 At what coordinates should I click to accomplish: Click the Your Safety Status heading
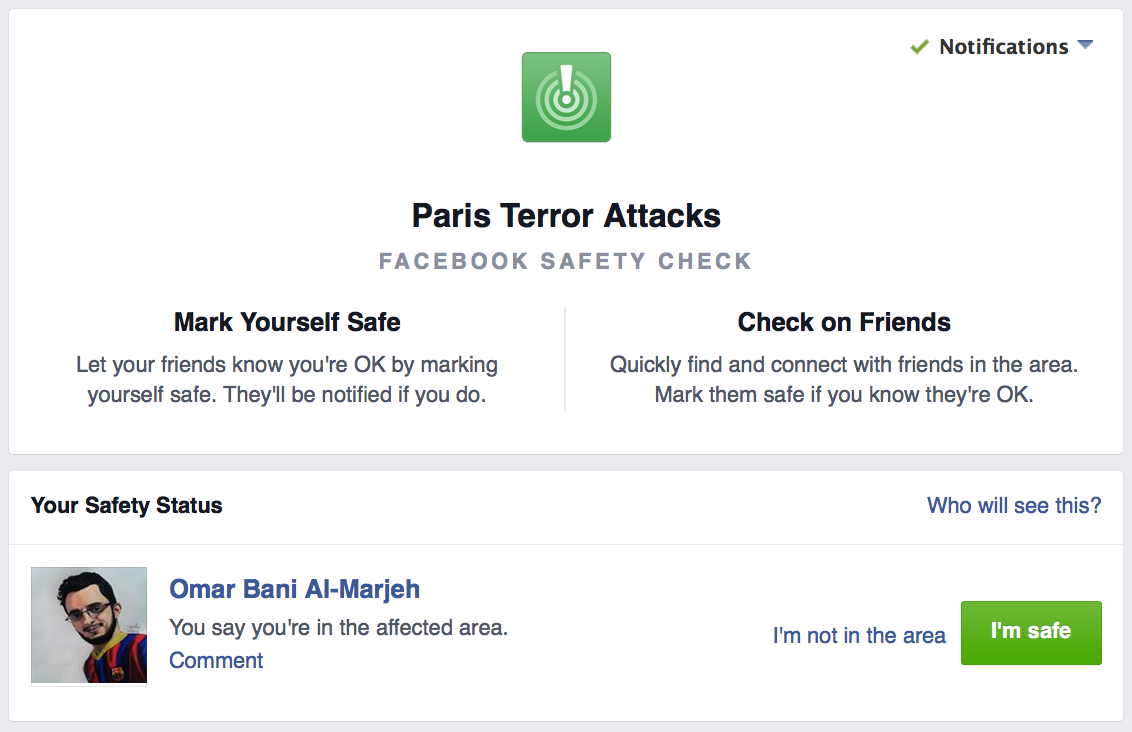(x=127, y=506)
